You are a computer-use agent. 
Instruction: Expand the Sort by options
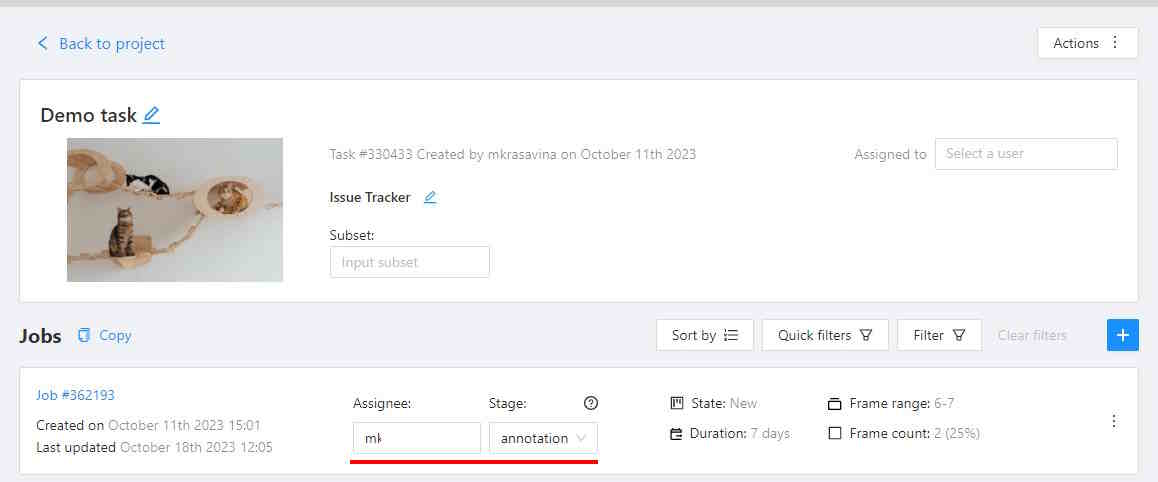pyautogui.click(x=704, y=335)
